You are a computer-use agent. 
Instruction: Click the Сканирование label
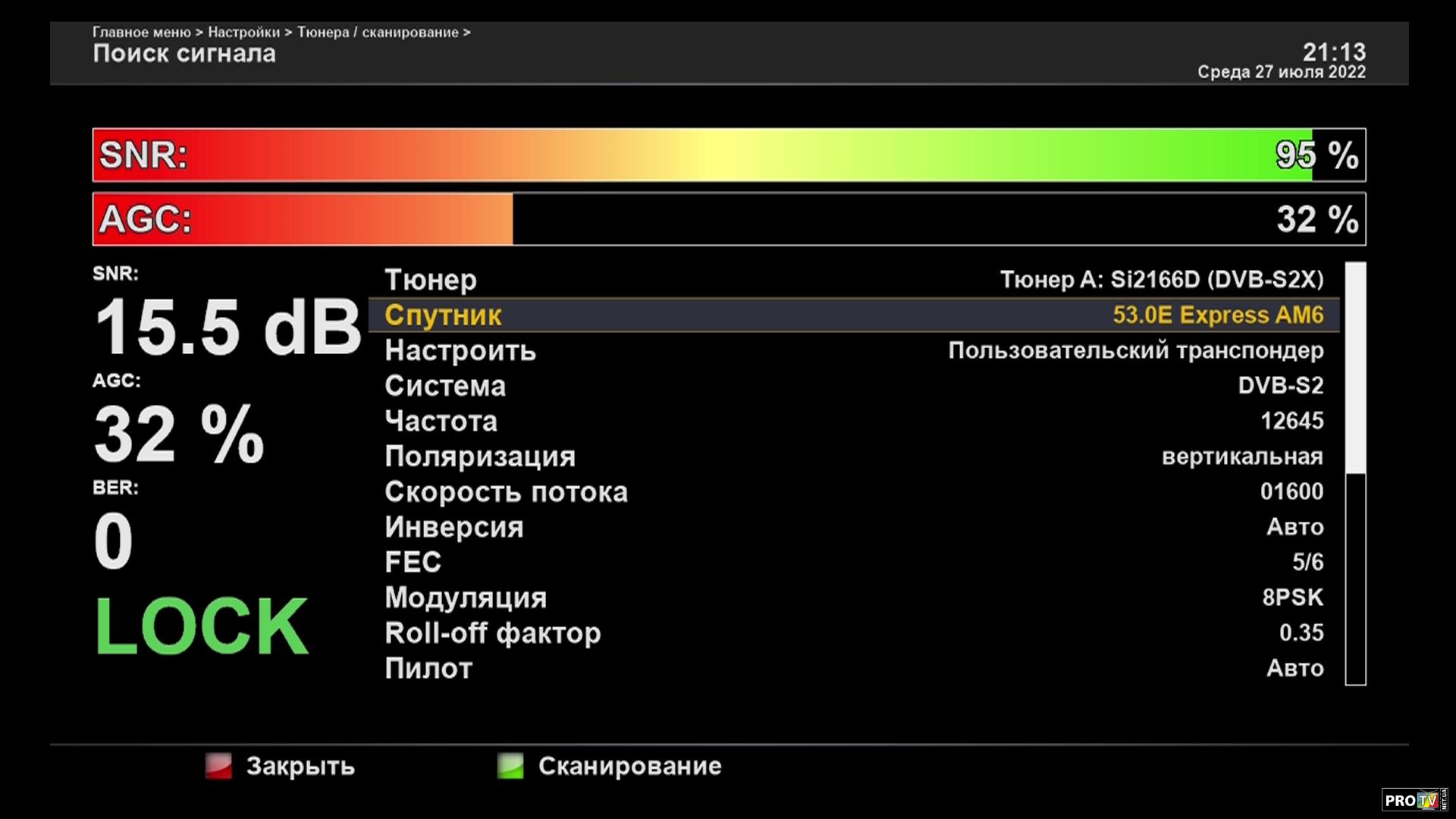[x=629, y=766]
